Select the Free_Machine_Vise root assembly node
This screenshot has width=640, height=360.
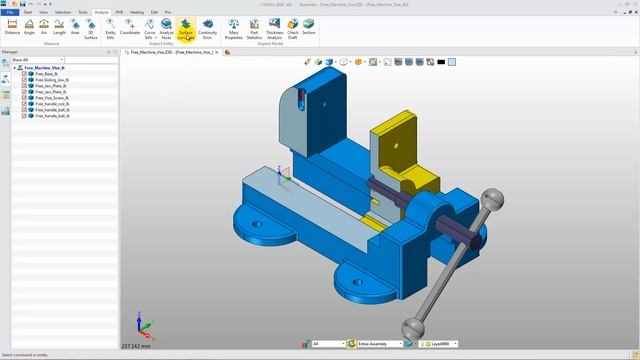click(44, 68)
